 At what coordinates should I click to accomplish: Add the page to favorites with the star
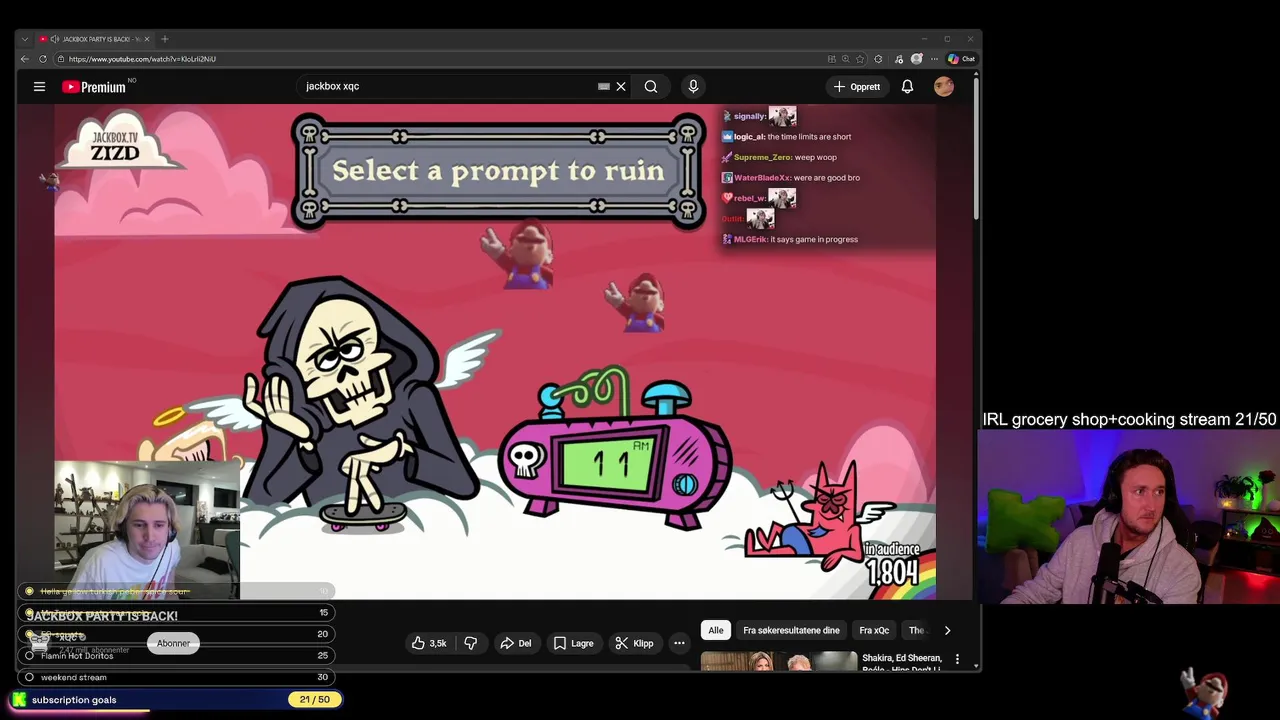click(x=860, y=59)
